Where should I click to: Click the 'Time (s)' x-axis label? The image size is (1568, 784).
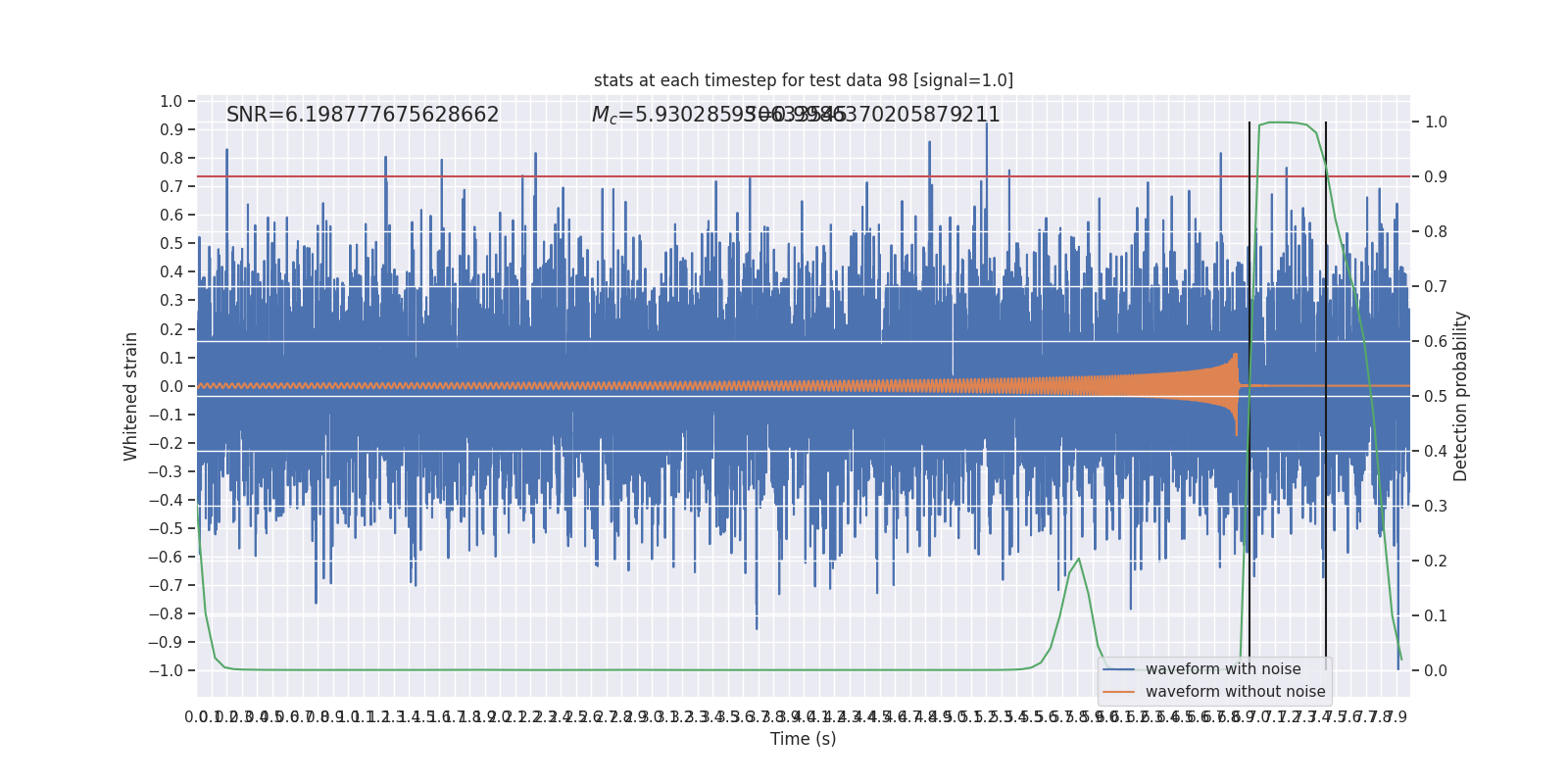coord(803,739)
